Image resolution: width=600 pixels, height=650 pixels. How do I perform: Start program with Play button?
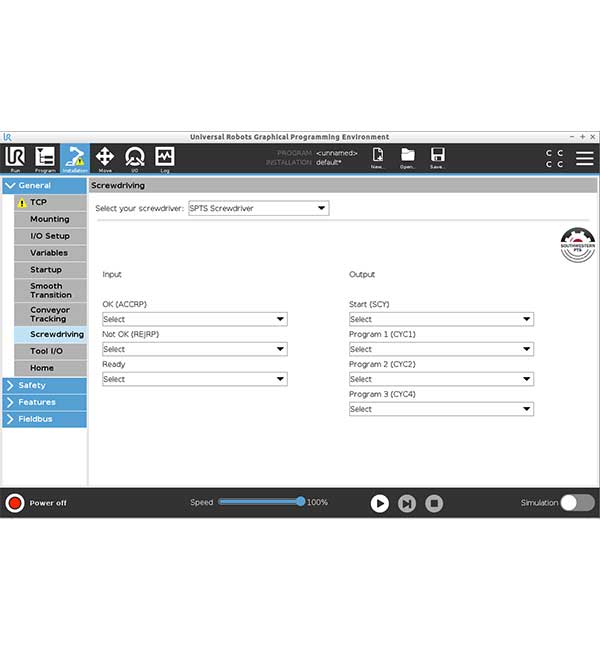pyautogui.click(x=379, y=503)
